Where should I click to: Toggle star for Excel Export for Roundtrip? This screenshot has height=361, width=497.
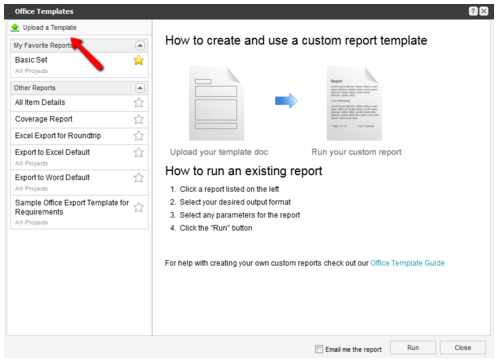tap(139, 136)
